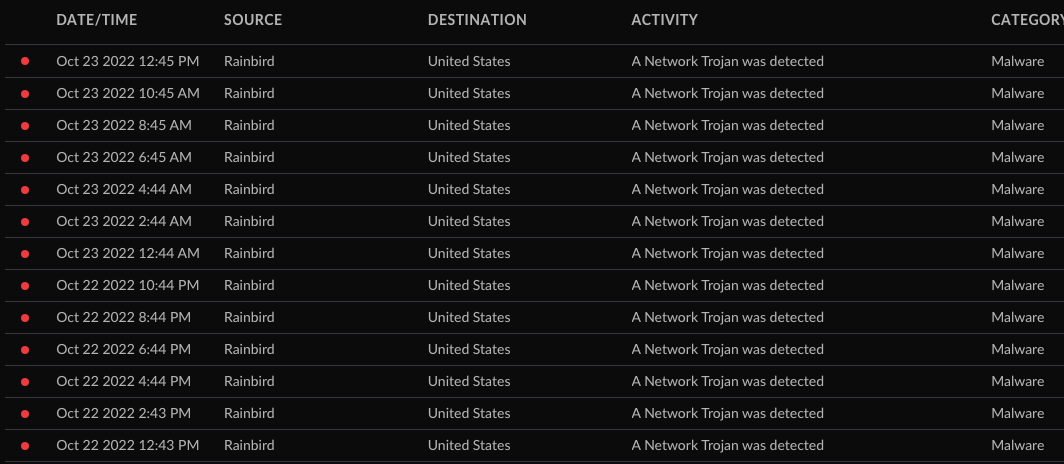Sort by the DATE/TIME column header
This screenshot has width=1064, height=464.
pos(97,20)
